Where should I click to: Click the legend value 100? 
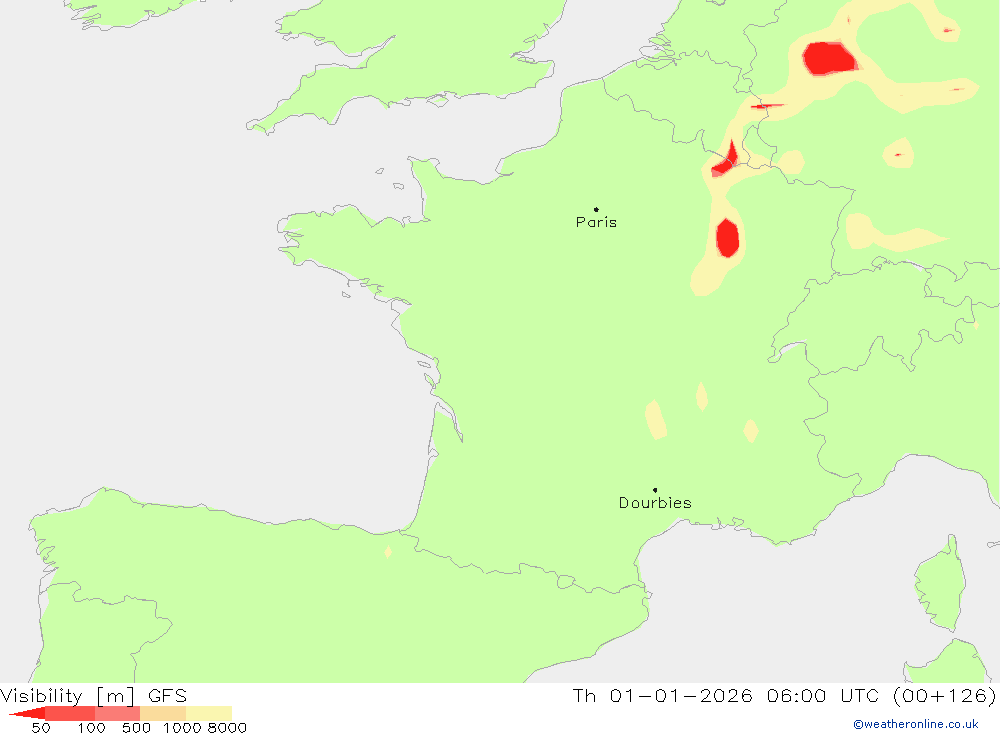tap(91, 728)
